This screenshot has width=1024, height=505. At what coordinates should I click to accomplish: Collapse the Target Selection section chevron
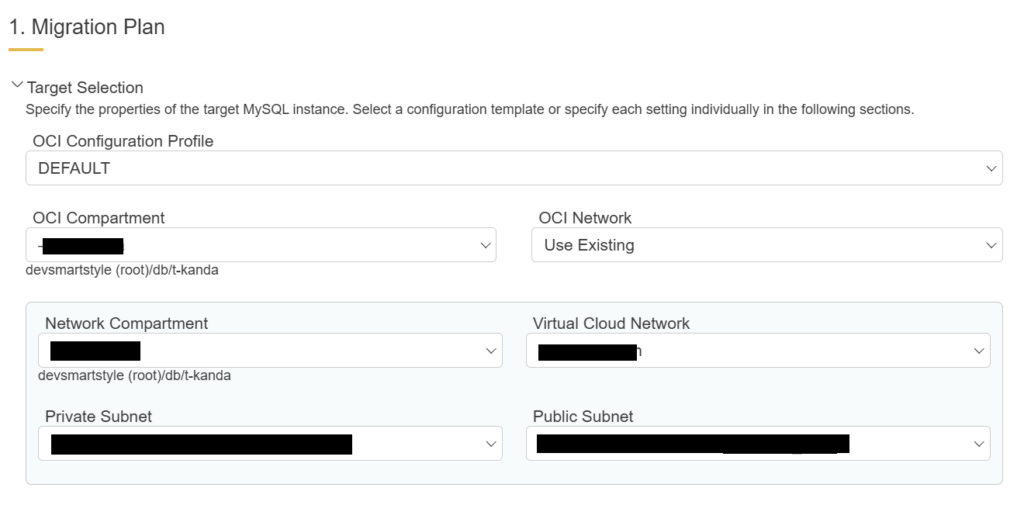point(16,87)
